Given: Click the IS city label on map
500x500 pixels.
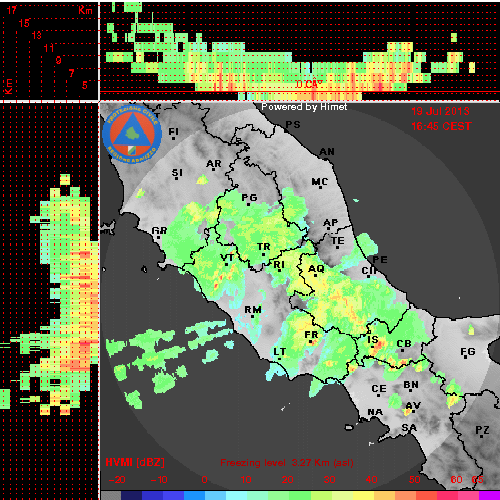Looking at the screenshot, I should point(373,339).
